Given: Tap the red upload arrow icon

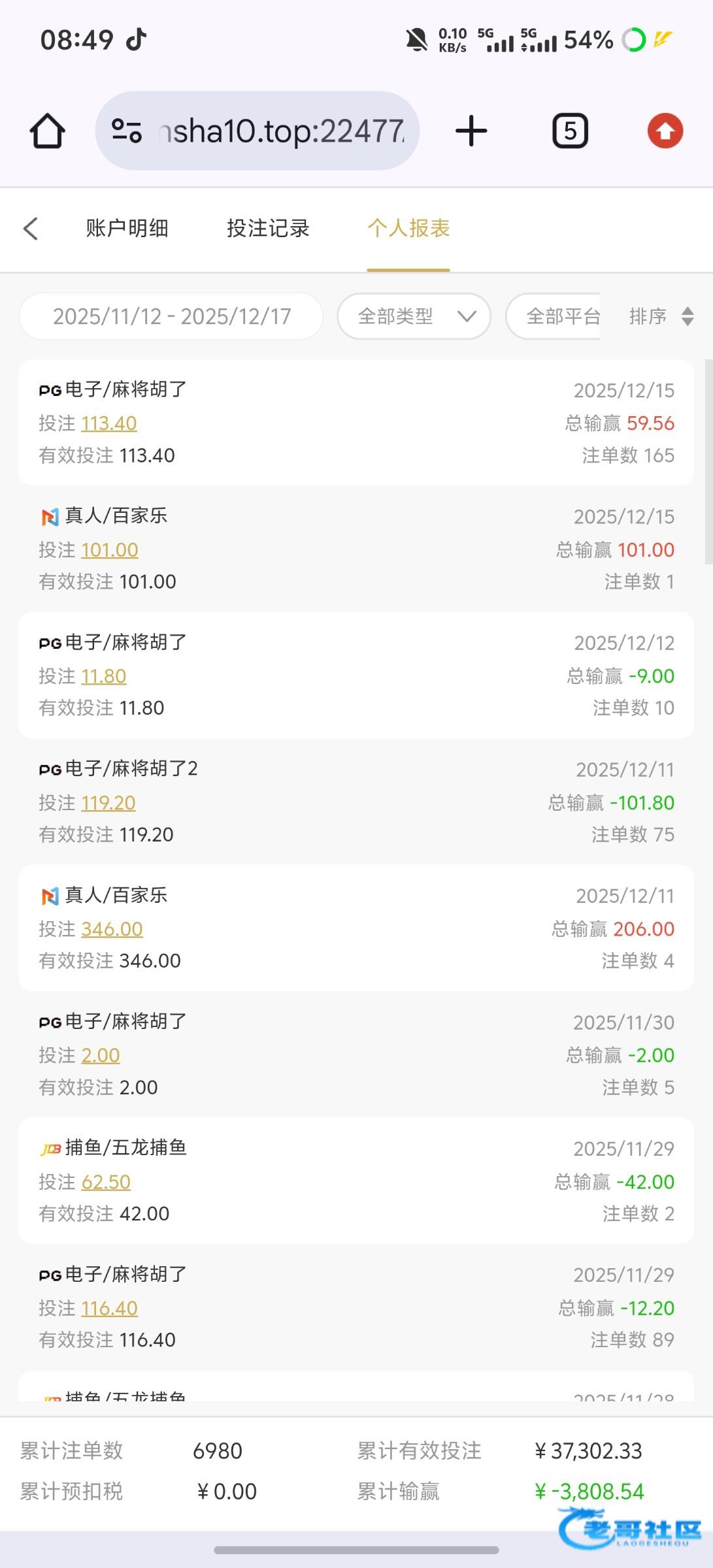Looking at the screenshot, I should 665,131.
